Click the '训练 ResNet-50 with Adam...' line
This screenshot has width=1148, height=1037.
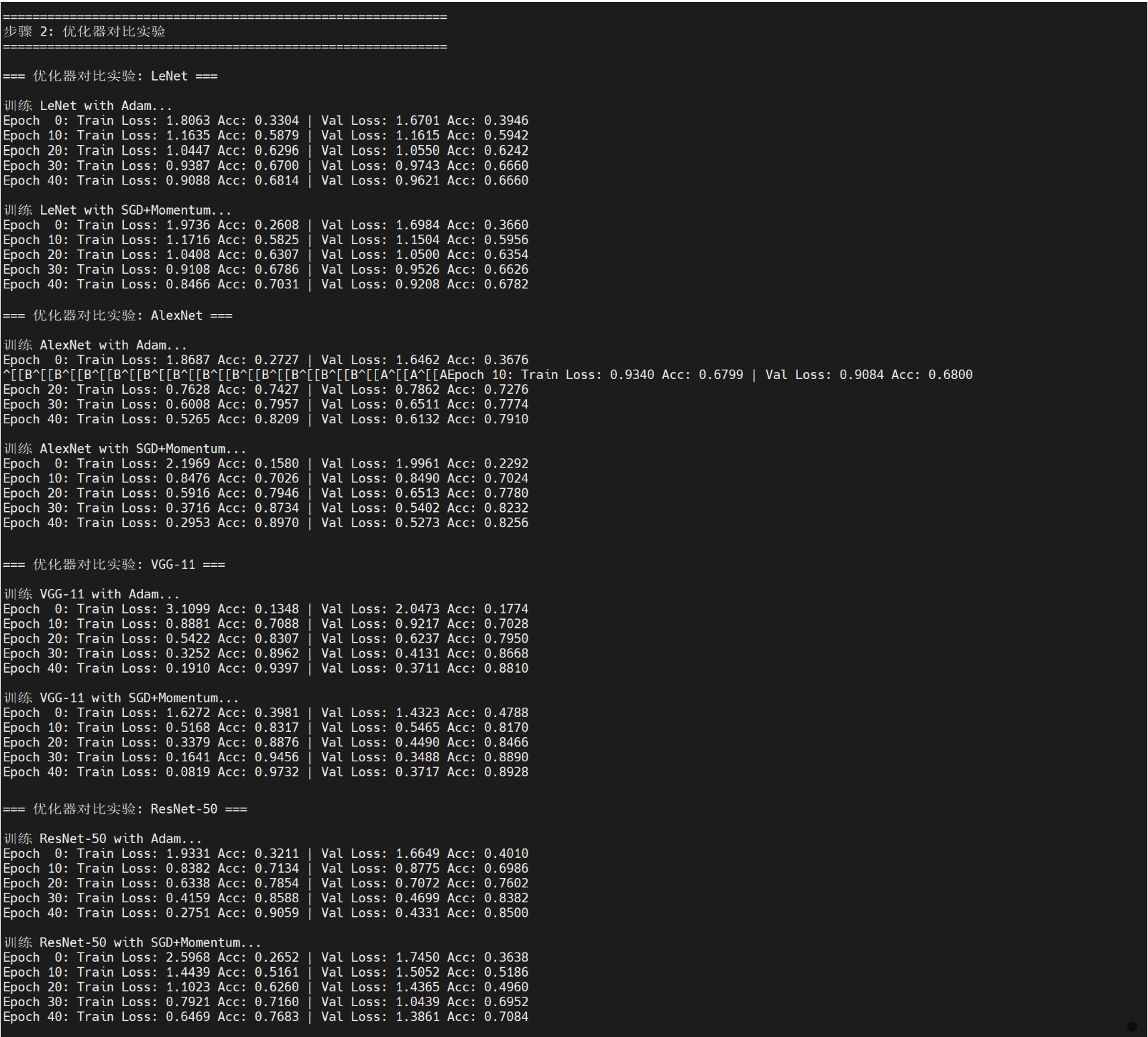(103, 838)
